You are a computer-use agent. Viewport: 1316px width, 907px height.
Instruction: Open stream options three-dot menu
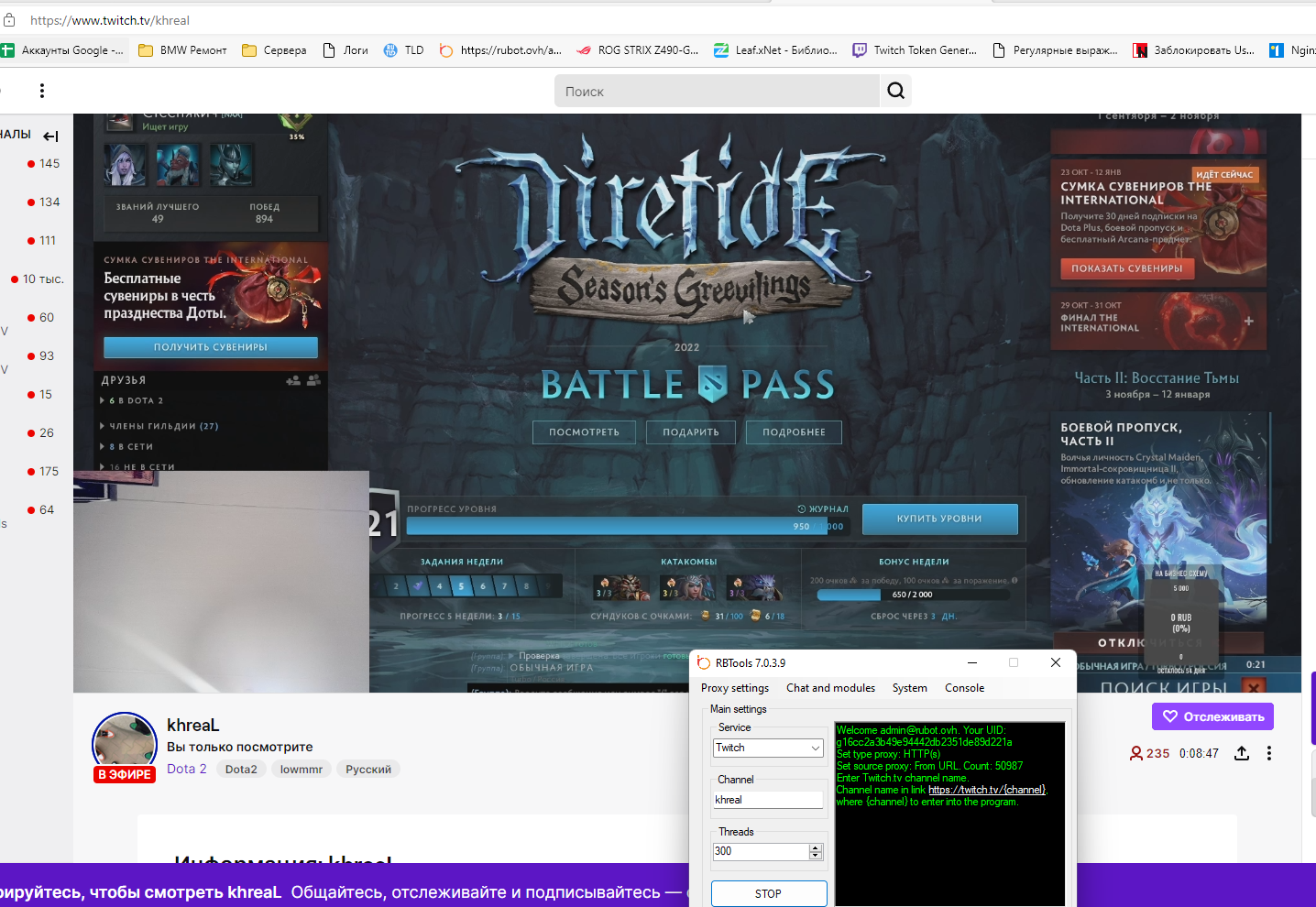pyautogui.click(x=1269, y=753)
